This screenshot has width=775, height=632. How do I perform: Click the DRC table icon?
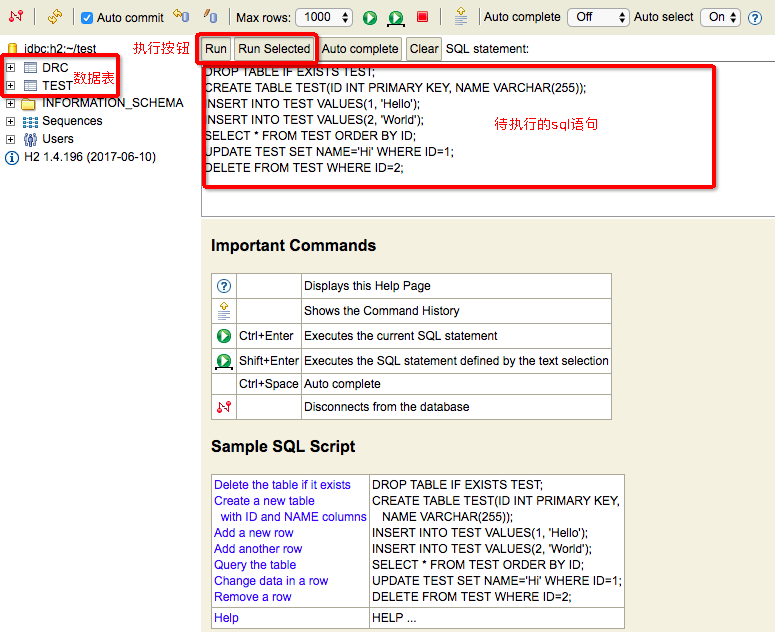tap(30, 67)
